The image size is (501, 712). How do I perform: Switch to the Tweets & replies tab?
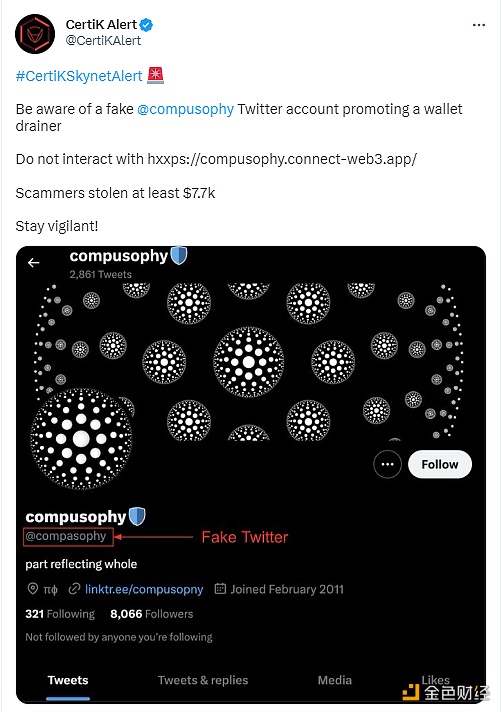203,680
